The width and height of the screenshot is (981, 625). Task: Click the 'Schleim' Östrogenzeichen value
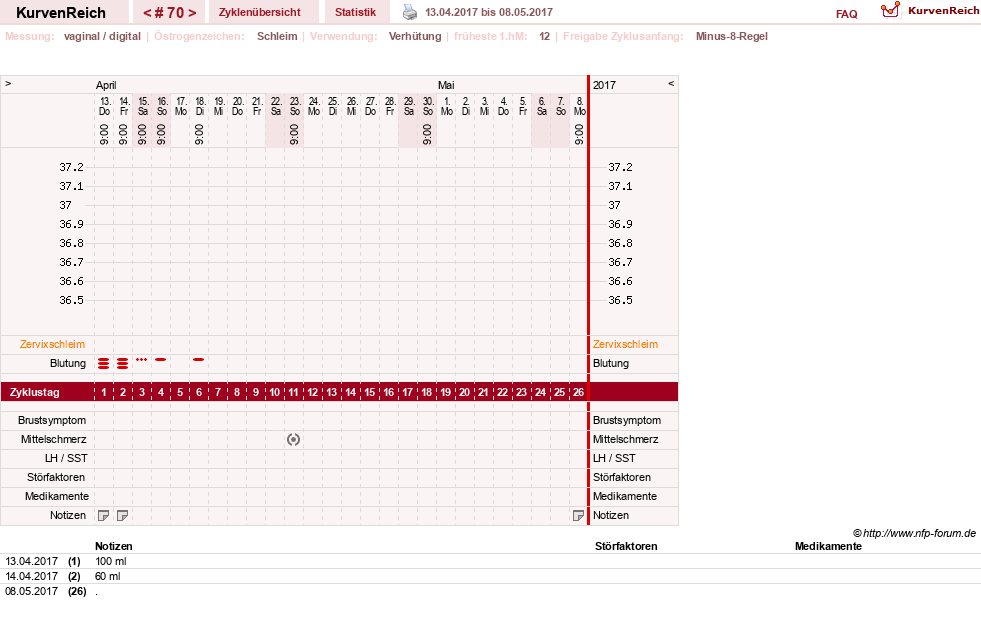(x=277, y=36)
